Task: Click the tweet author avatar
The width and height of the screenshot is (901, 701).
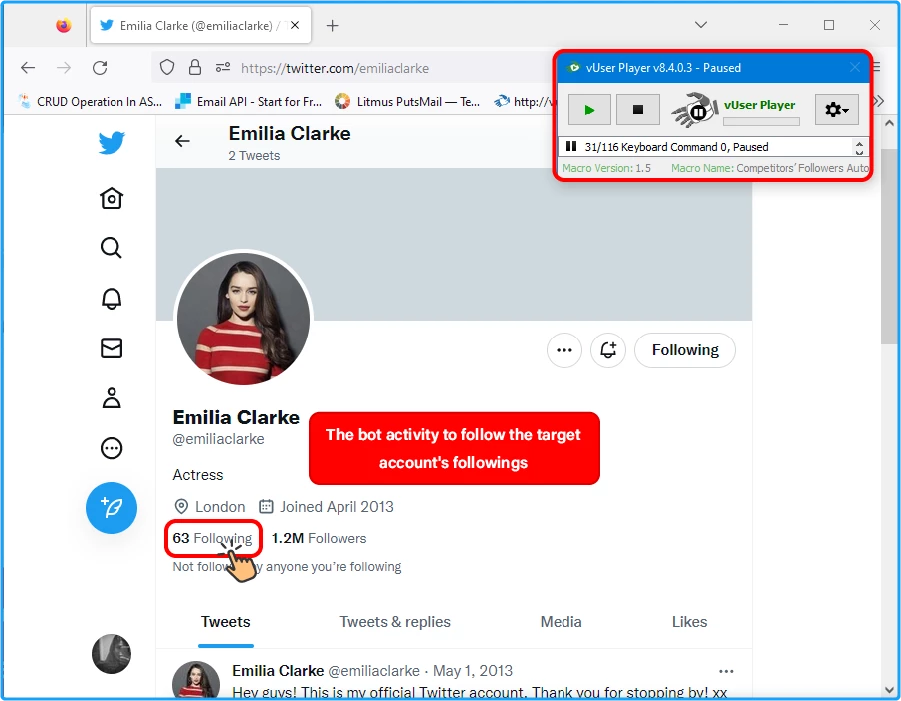Action: click(196, 681)
